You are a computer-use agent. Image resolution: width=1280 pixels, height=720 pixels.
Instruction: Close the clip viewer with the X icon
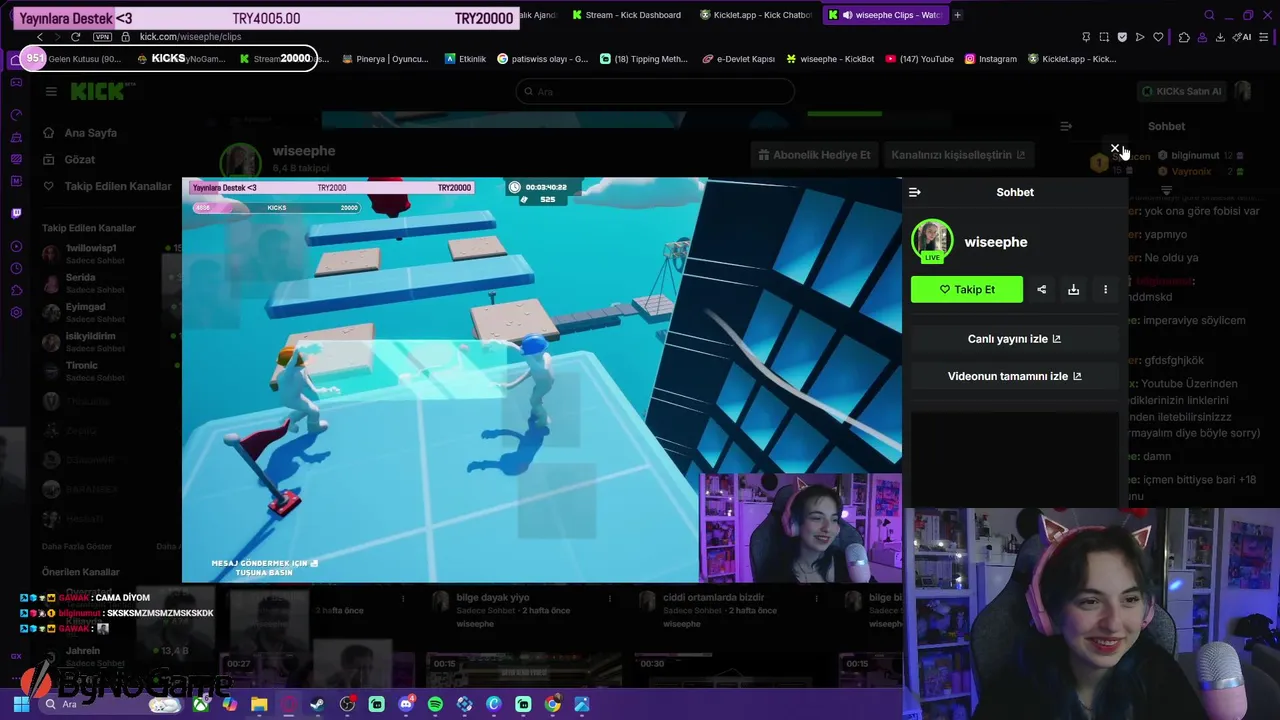pos(1115,148)
